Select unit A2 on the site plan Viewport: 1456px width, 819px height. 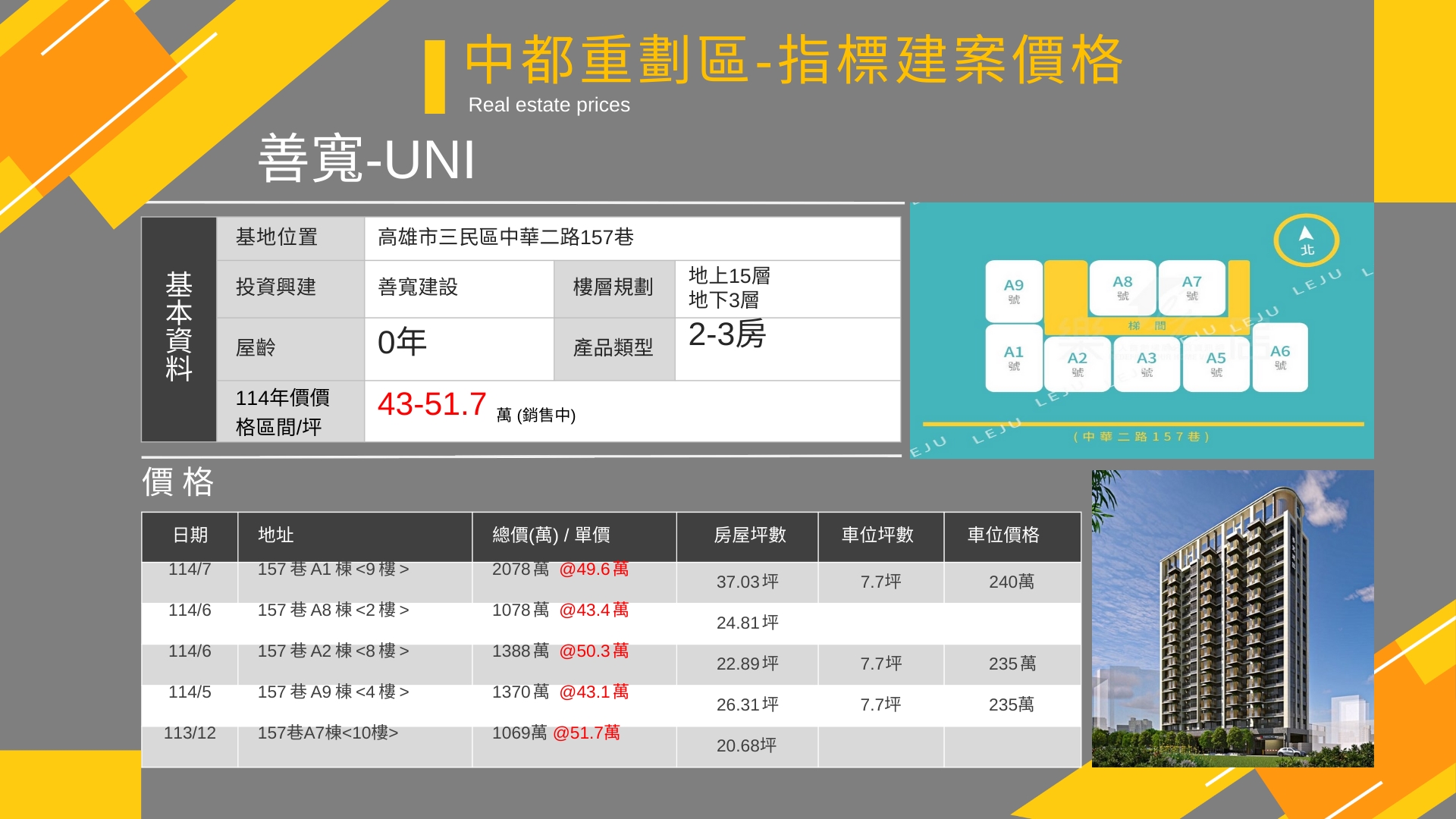pyautogui.click(x=1077, y=364)
